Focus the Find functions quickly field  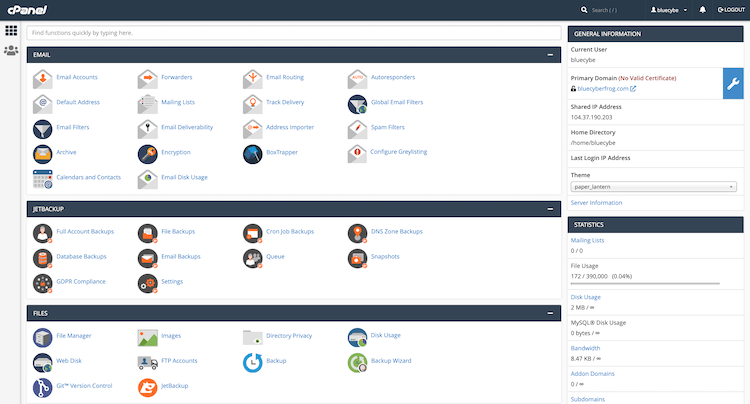(294, 33)
